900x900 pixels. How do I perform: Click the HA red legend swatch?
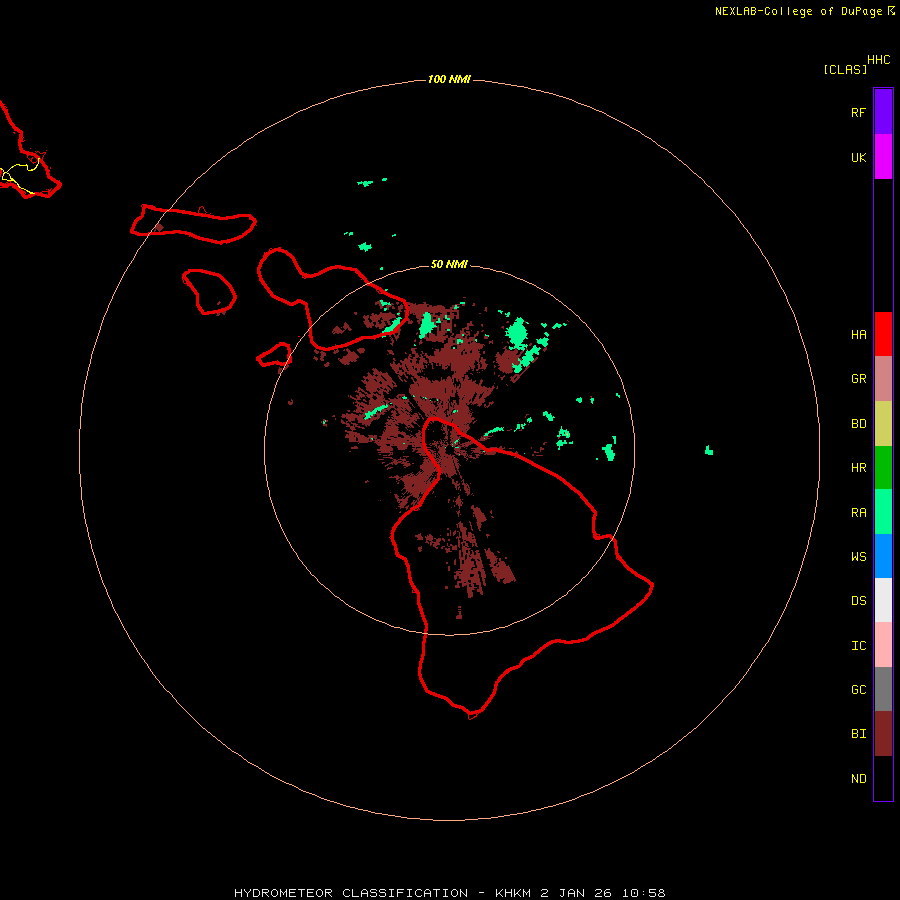(883, 334)
